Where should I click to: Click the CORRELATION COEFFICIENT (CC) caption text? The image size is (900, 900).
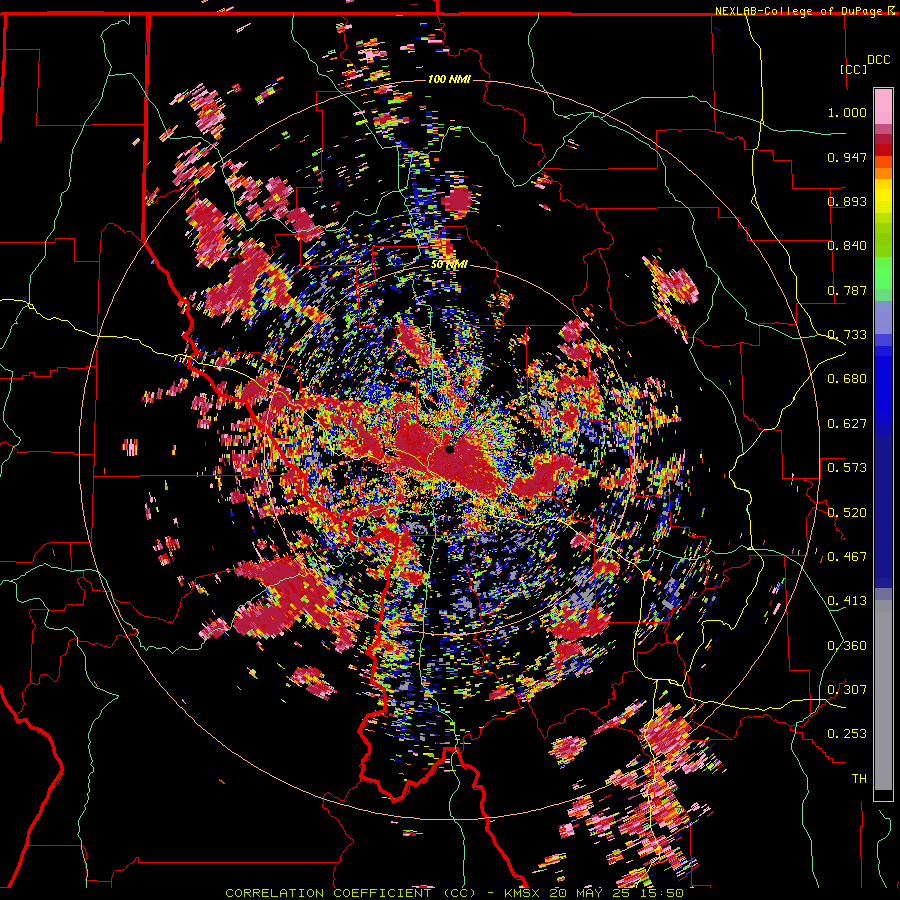(x=351, y=893)
